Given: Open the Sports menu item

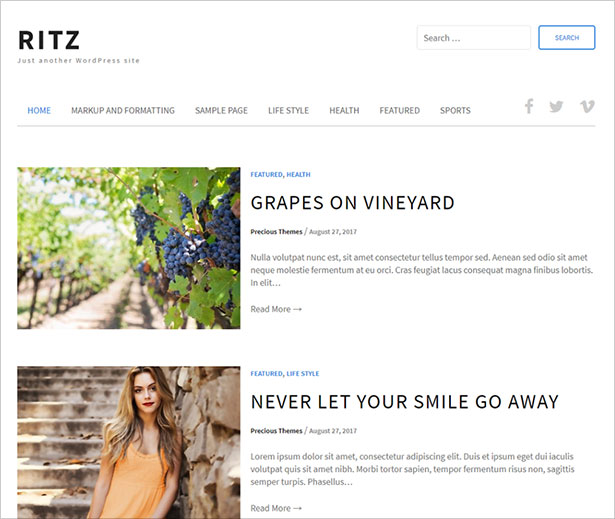Looking at the screenshot, I should pos(455,111).
